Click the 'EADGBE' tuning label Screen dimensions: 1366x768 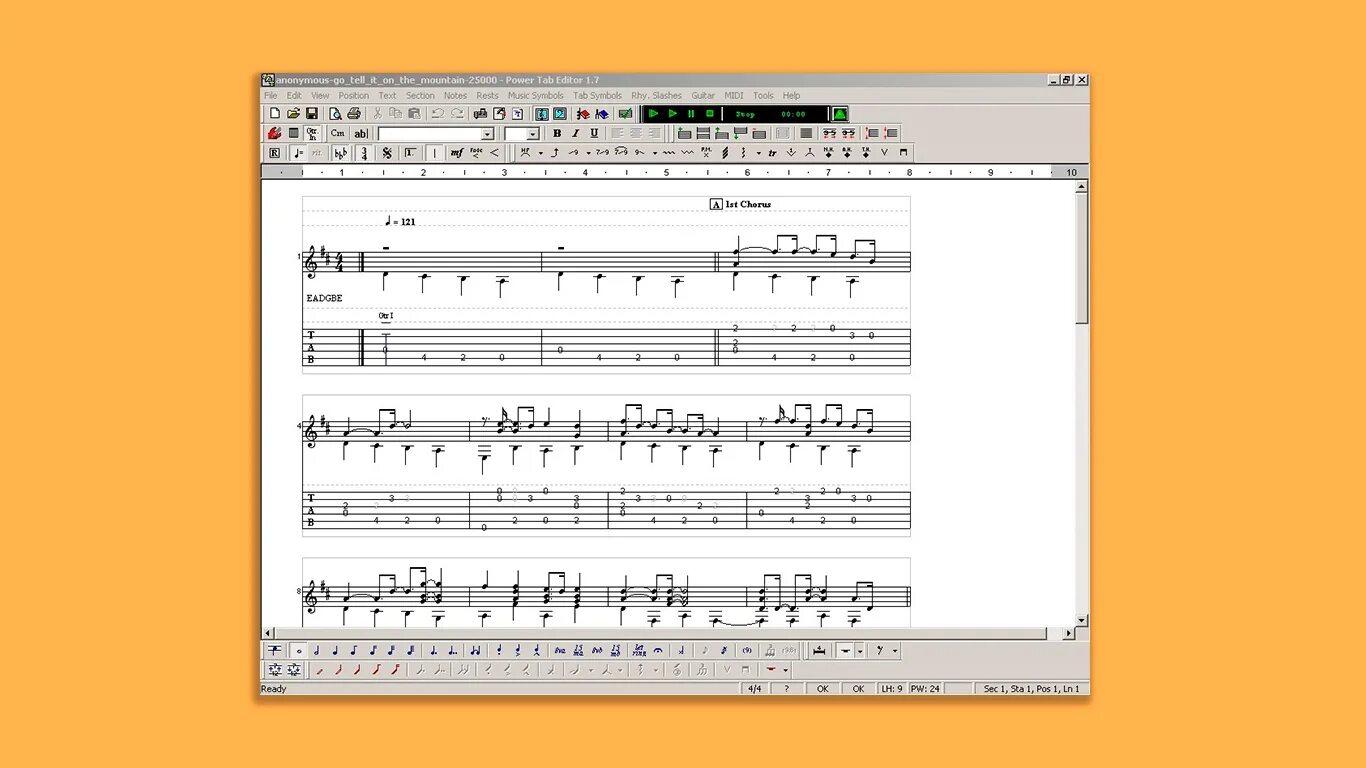pos(324,298)
